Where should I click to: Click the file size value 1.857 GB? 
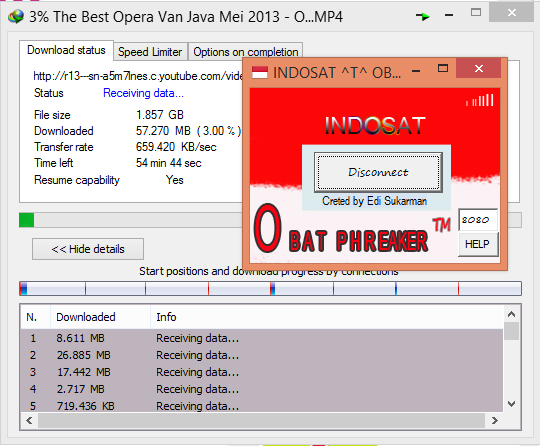point(160,115)
